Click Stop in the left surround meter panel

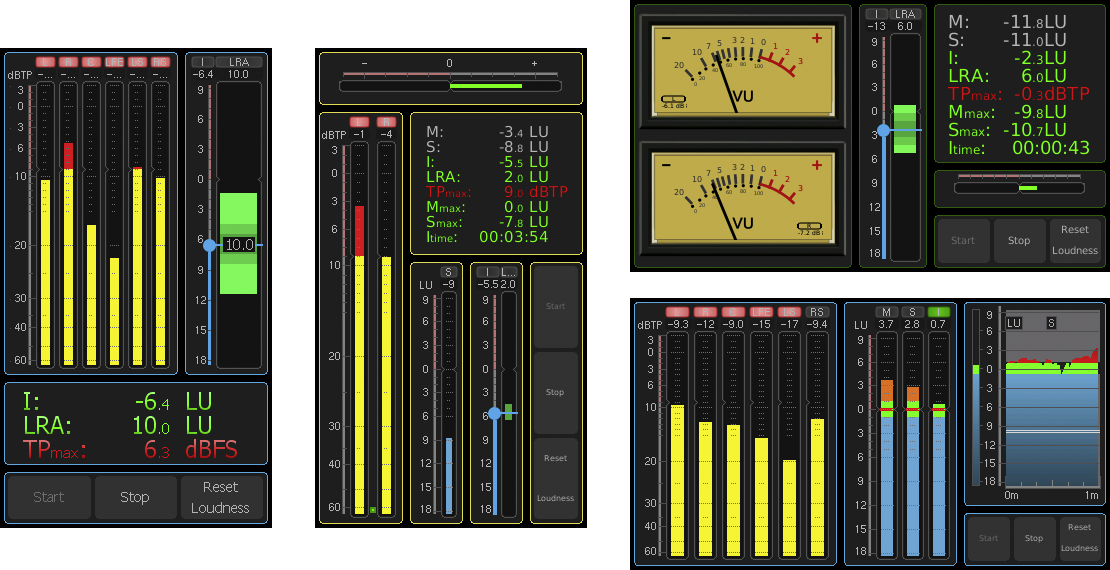[x=134, y=497]
